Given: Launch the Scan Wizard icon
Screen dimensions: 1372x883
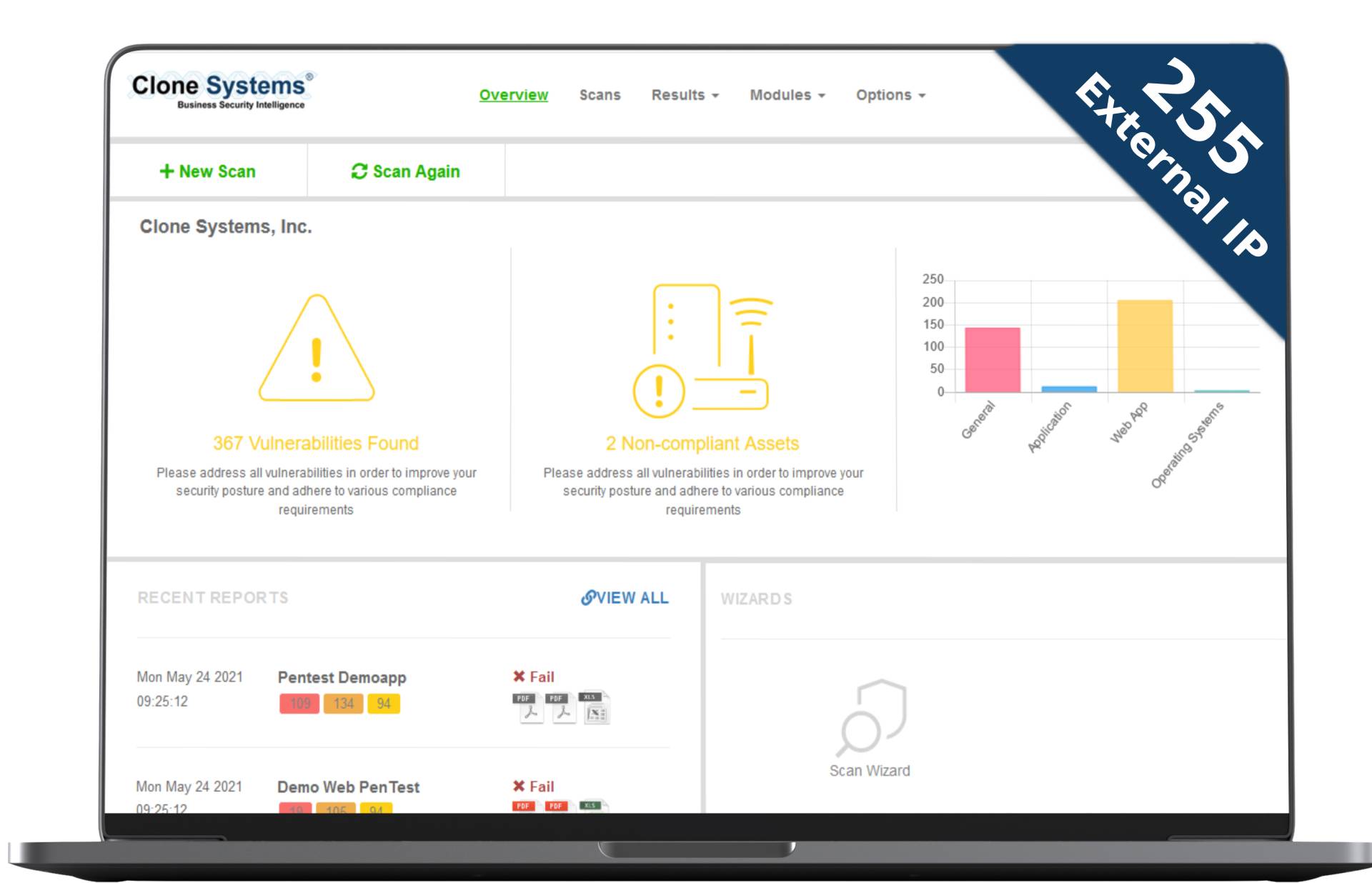Looking at the screenshot, I should [870, 717].
